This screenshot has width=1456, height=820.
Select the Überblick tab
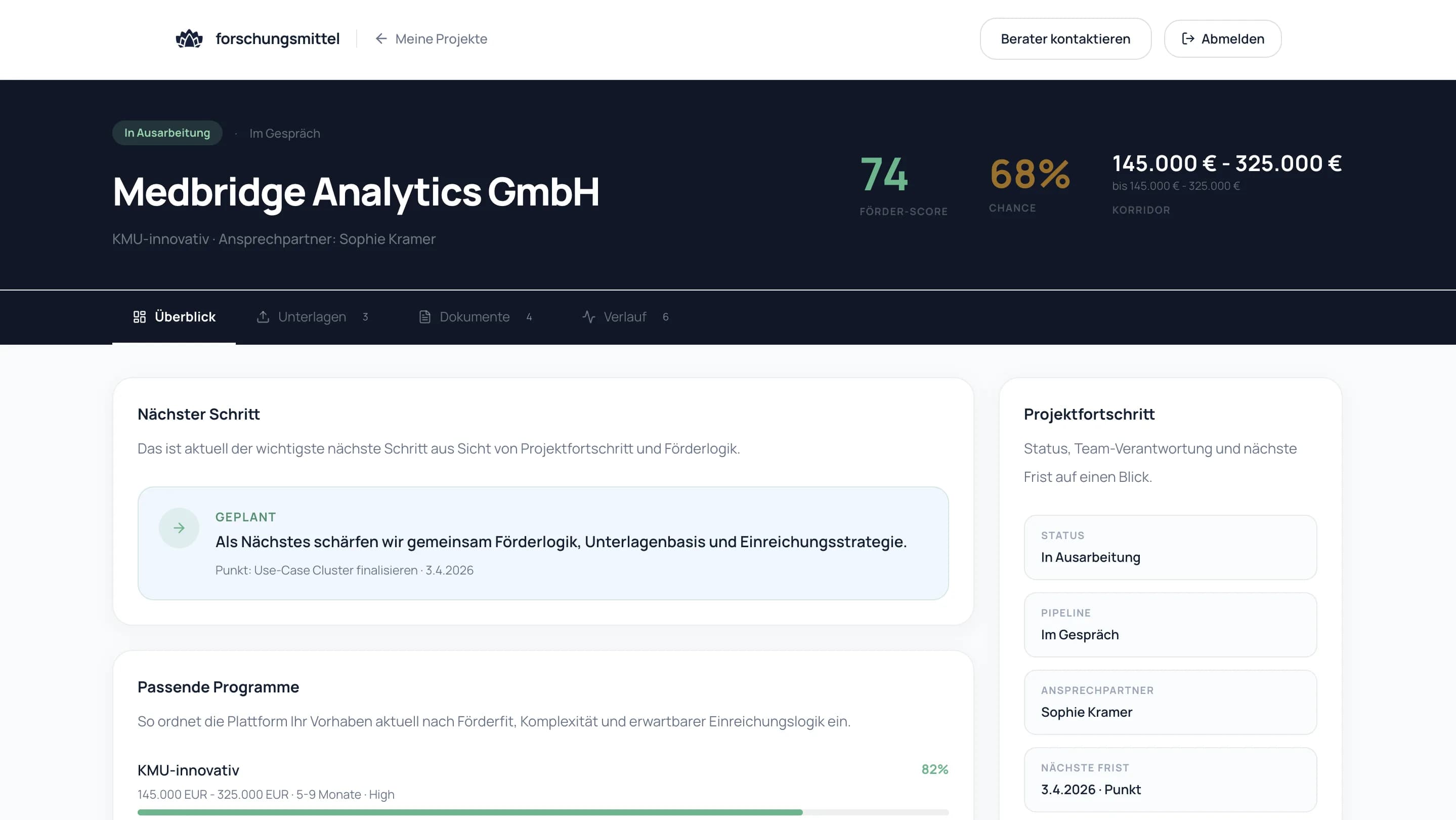(x=185, y=317)
